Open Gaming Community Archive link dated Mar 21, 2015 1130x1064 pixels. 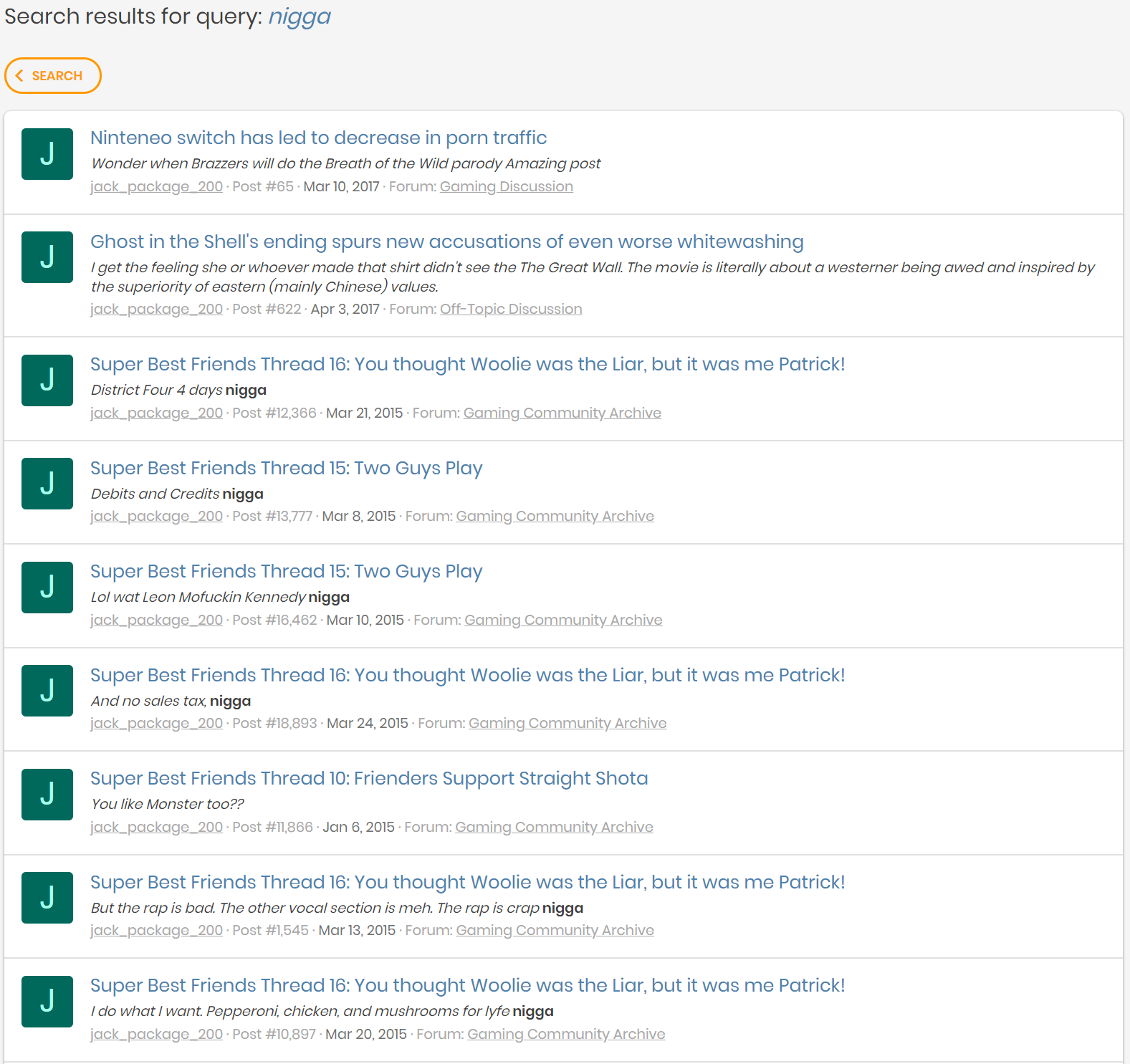point(562,413)
